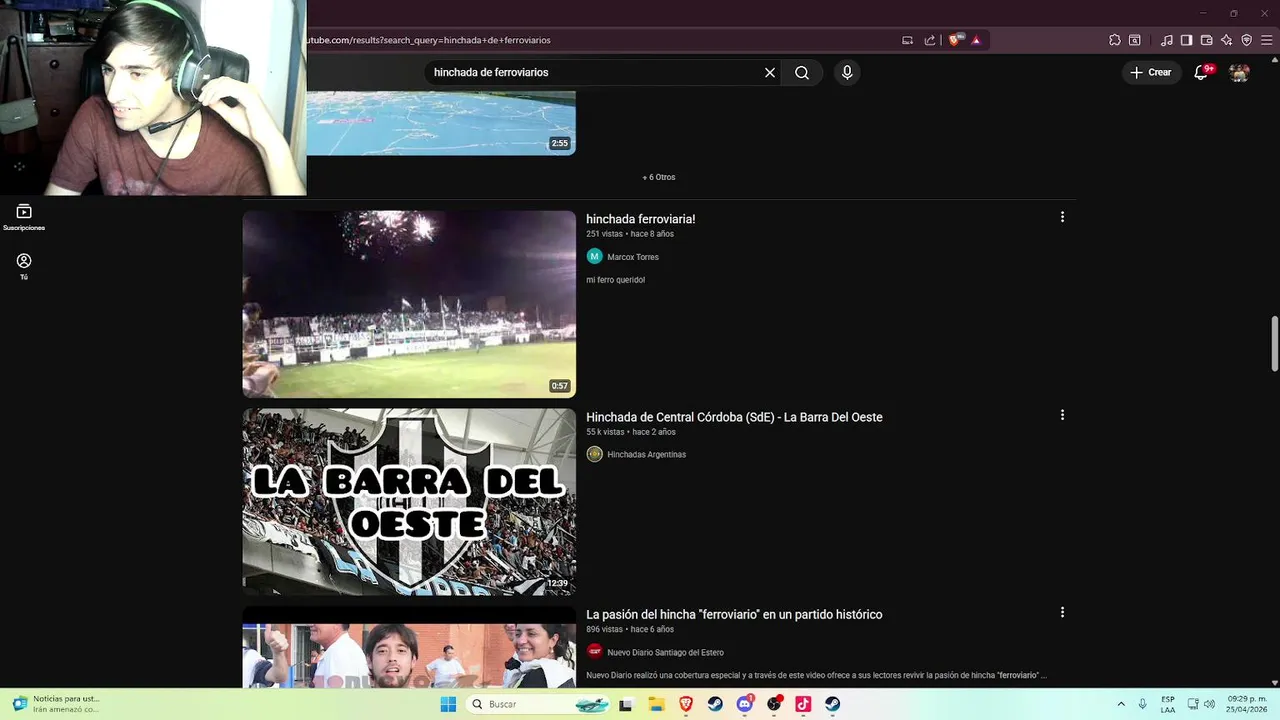Visit the Marcox Torres channel
1280x720 pixels.
click(633, 257)
